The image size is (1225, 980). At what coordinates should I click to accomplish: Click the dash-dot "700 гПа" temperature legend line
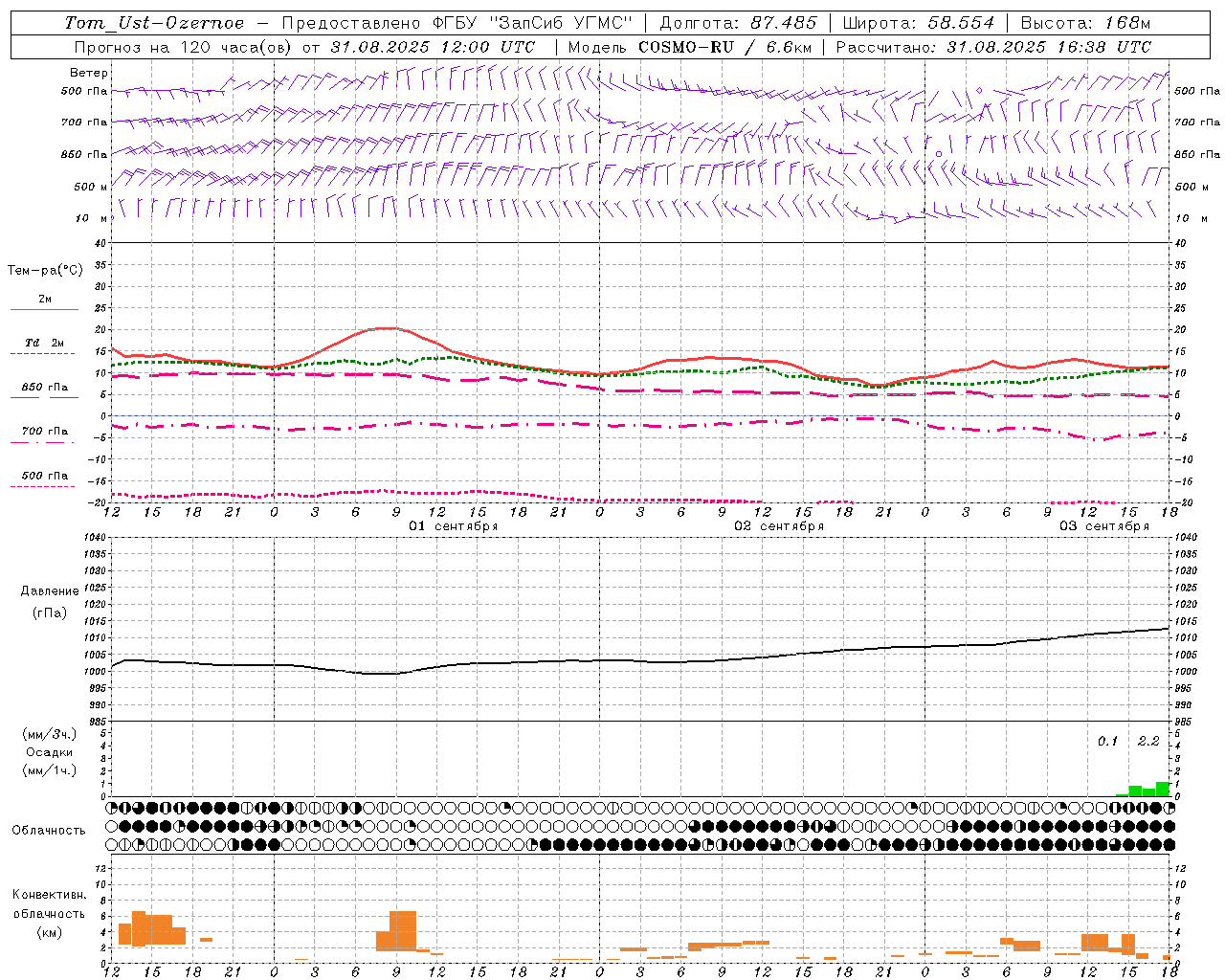[44, 442]
